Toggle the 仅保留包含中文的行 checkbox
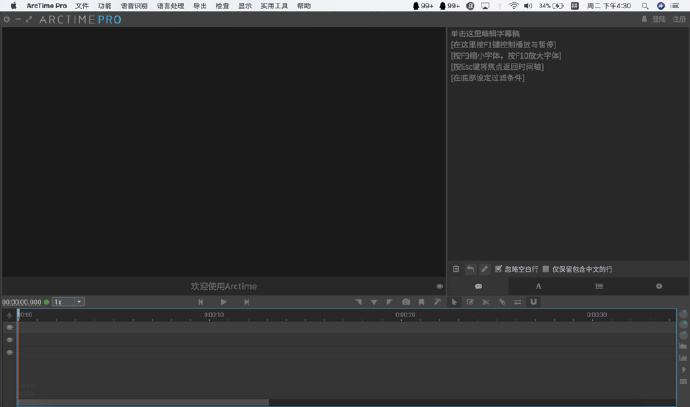The height and width of the screenshot is (407, 690). click(546, 269)
